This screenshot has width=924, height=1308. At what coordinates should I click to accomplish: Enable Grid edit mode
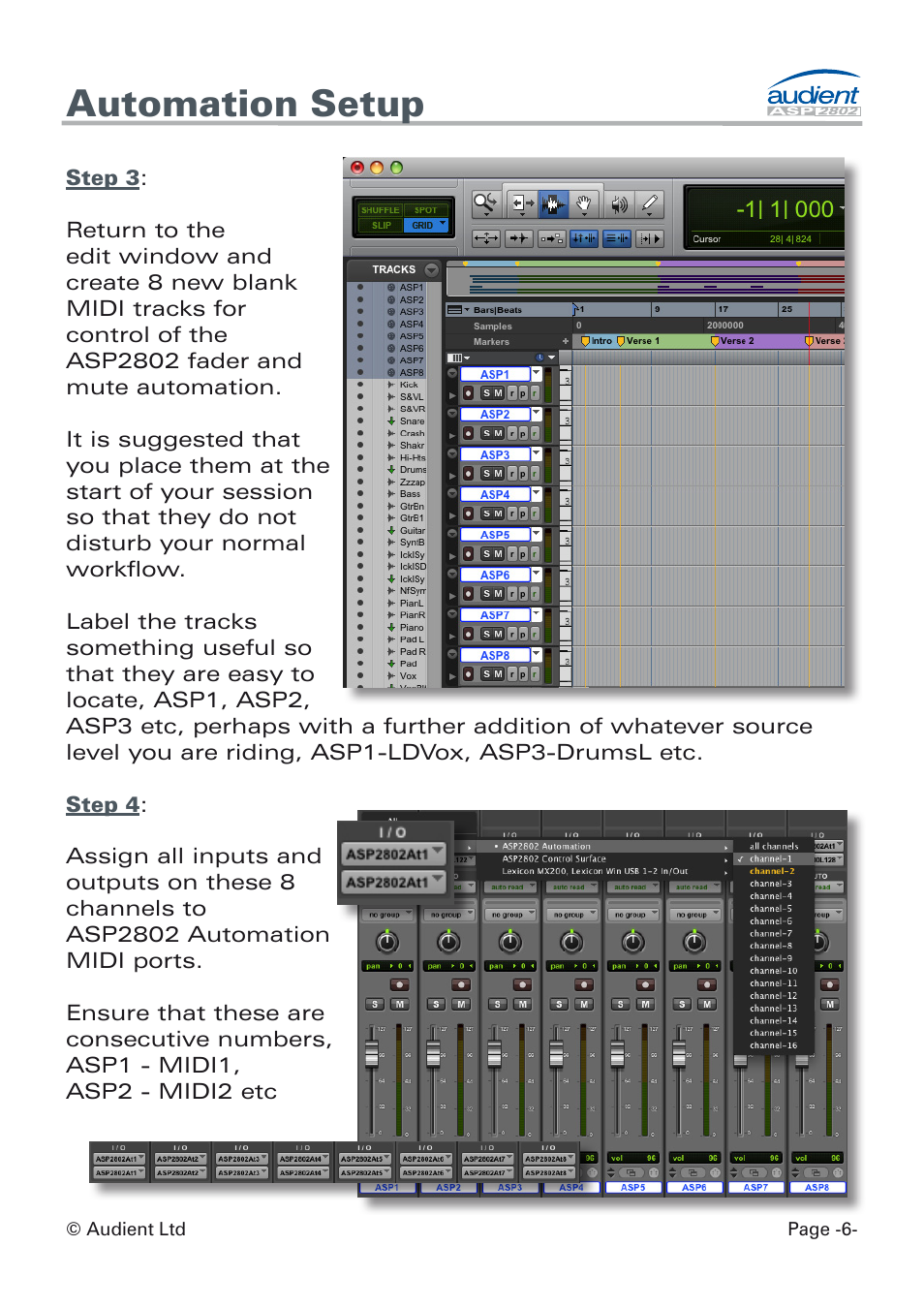tap(426, 226)
